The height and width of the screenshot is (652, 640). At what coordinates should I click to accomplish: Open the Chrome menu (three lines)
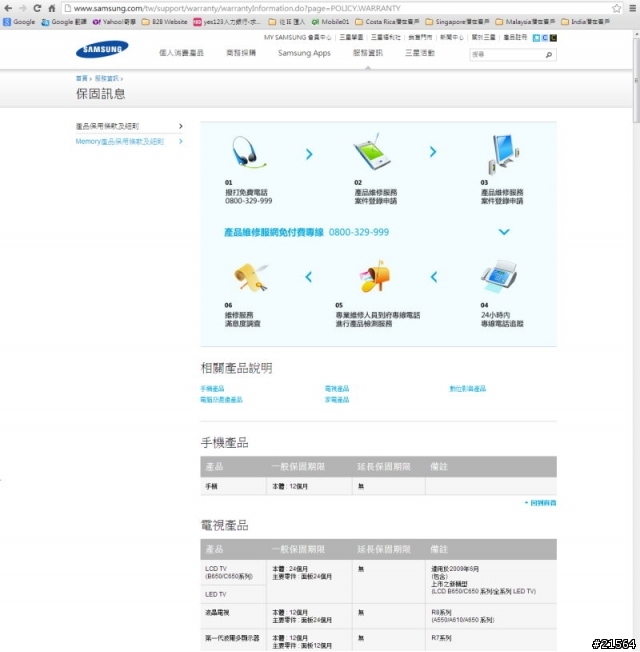[633, 8]
